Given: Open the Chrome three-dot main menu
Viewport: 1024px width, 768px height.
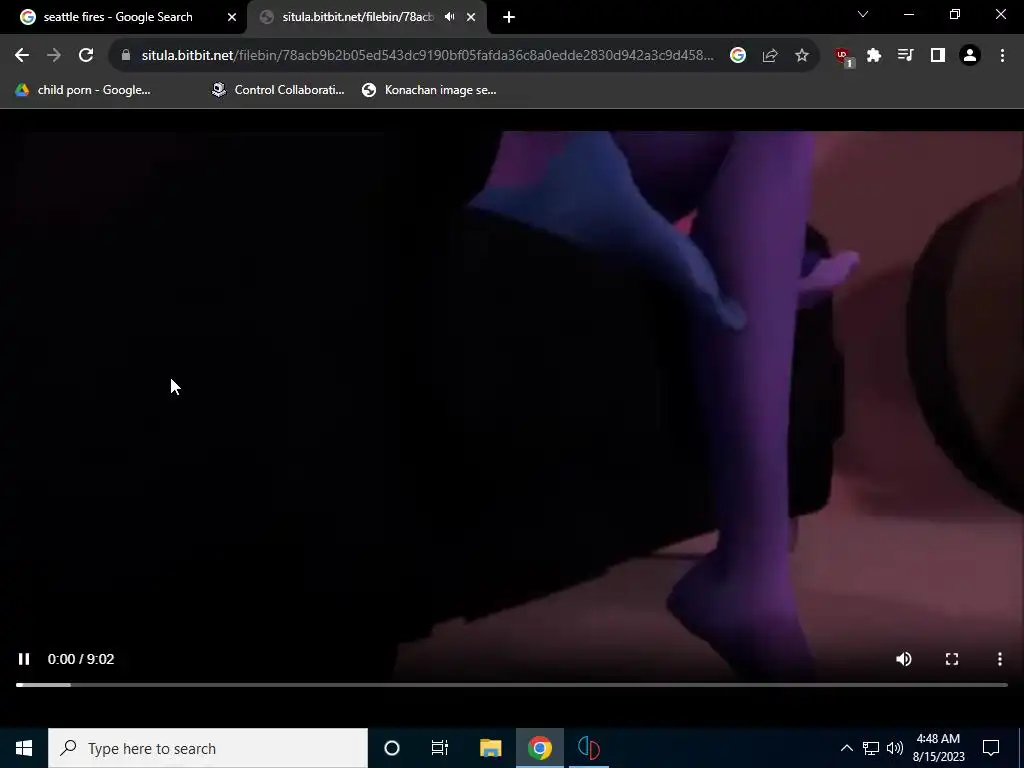Looking at the screenshot, I should [1002, 56].
